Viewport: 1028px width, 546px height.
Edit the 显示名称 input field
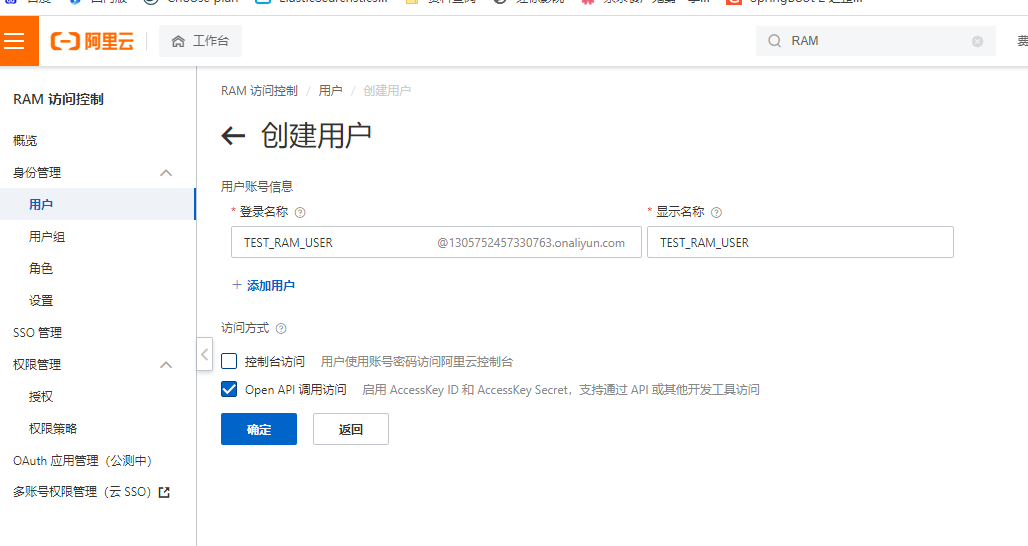coord(801,242)
